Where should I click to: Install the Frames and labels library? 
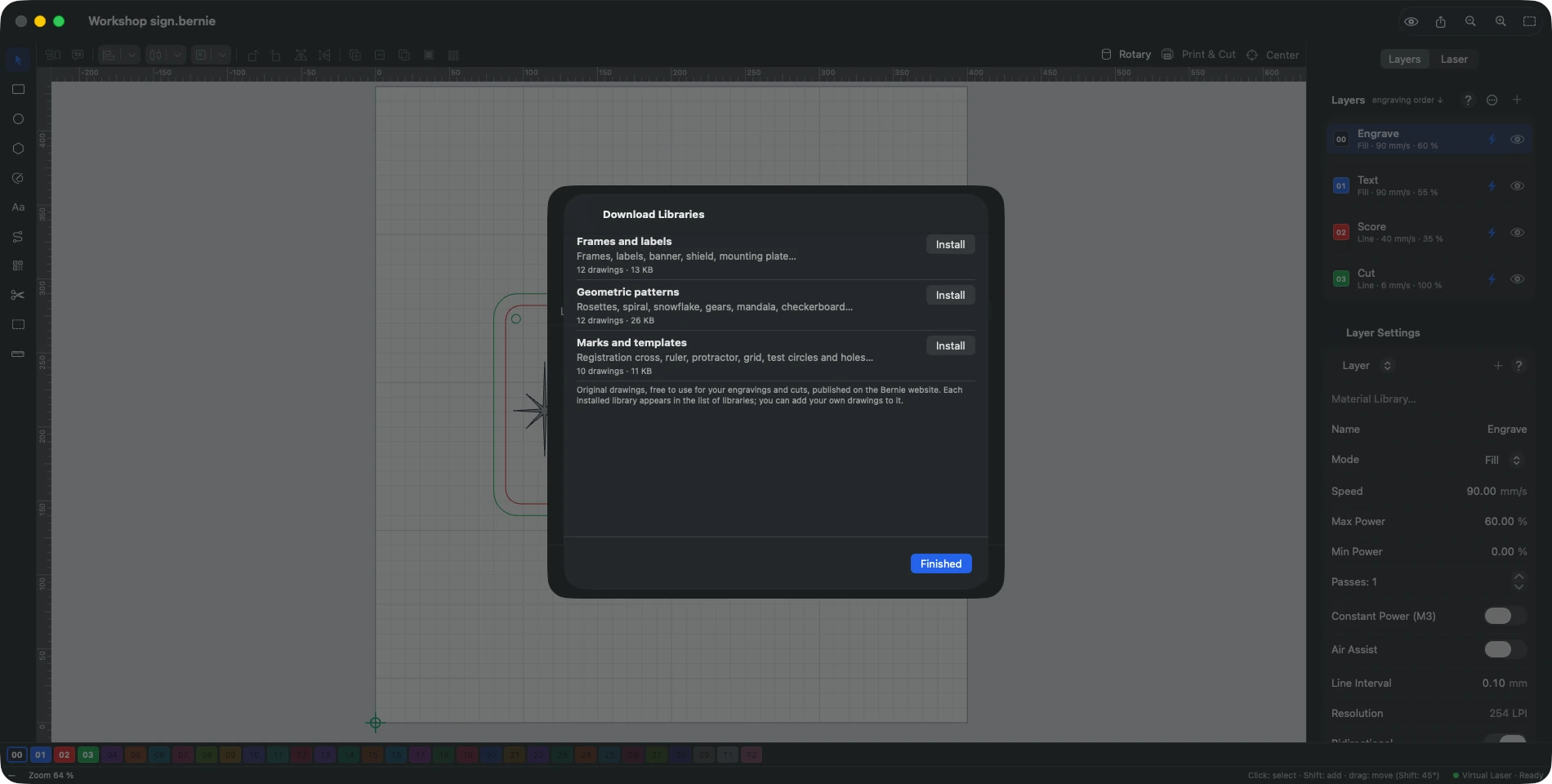pyautogui.click(x=950, y=244)
